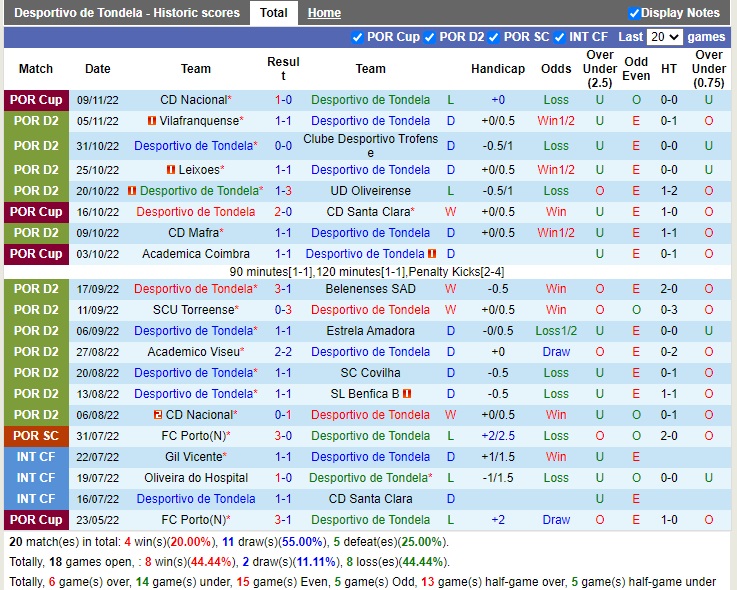Click the games over/under summary line
Screen dimensions: 737x590
(362, 582)
